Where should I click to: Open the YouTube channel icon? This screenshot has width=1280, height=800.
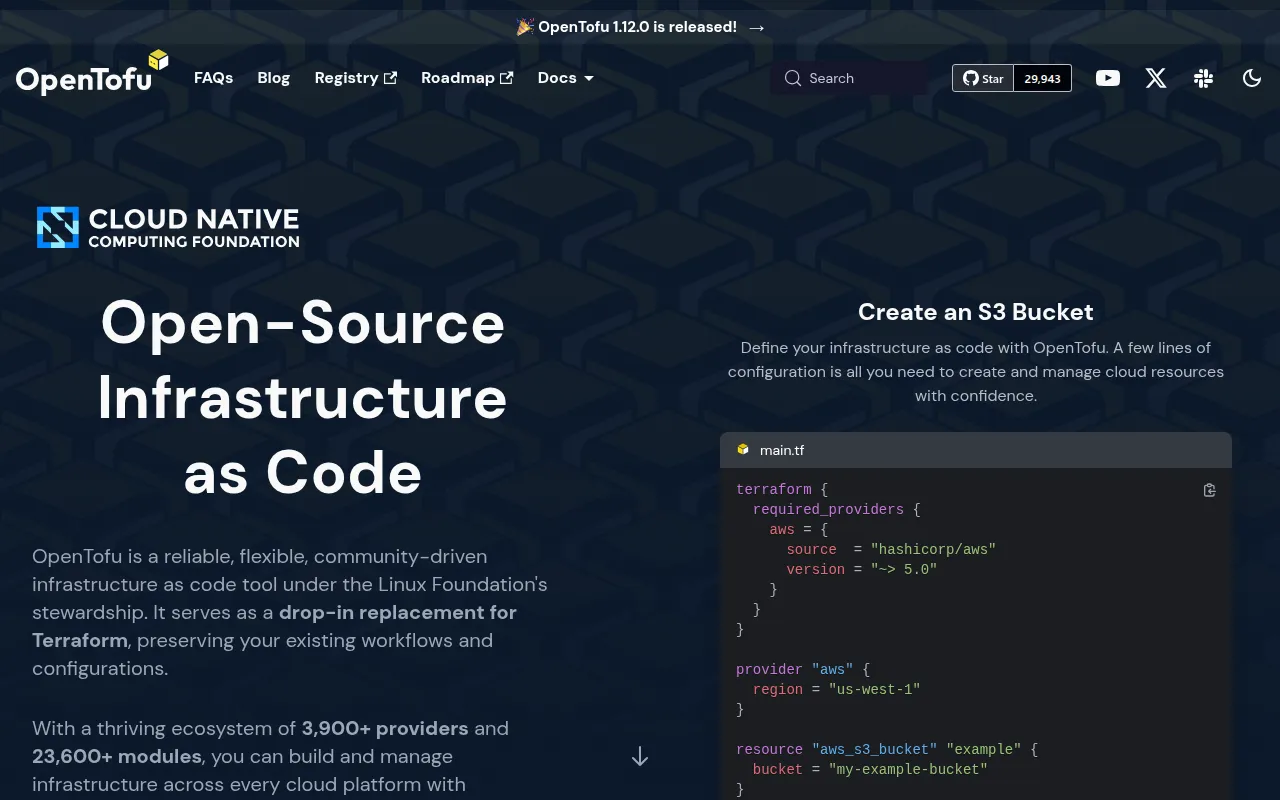1108,78
